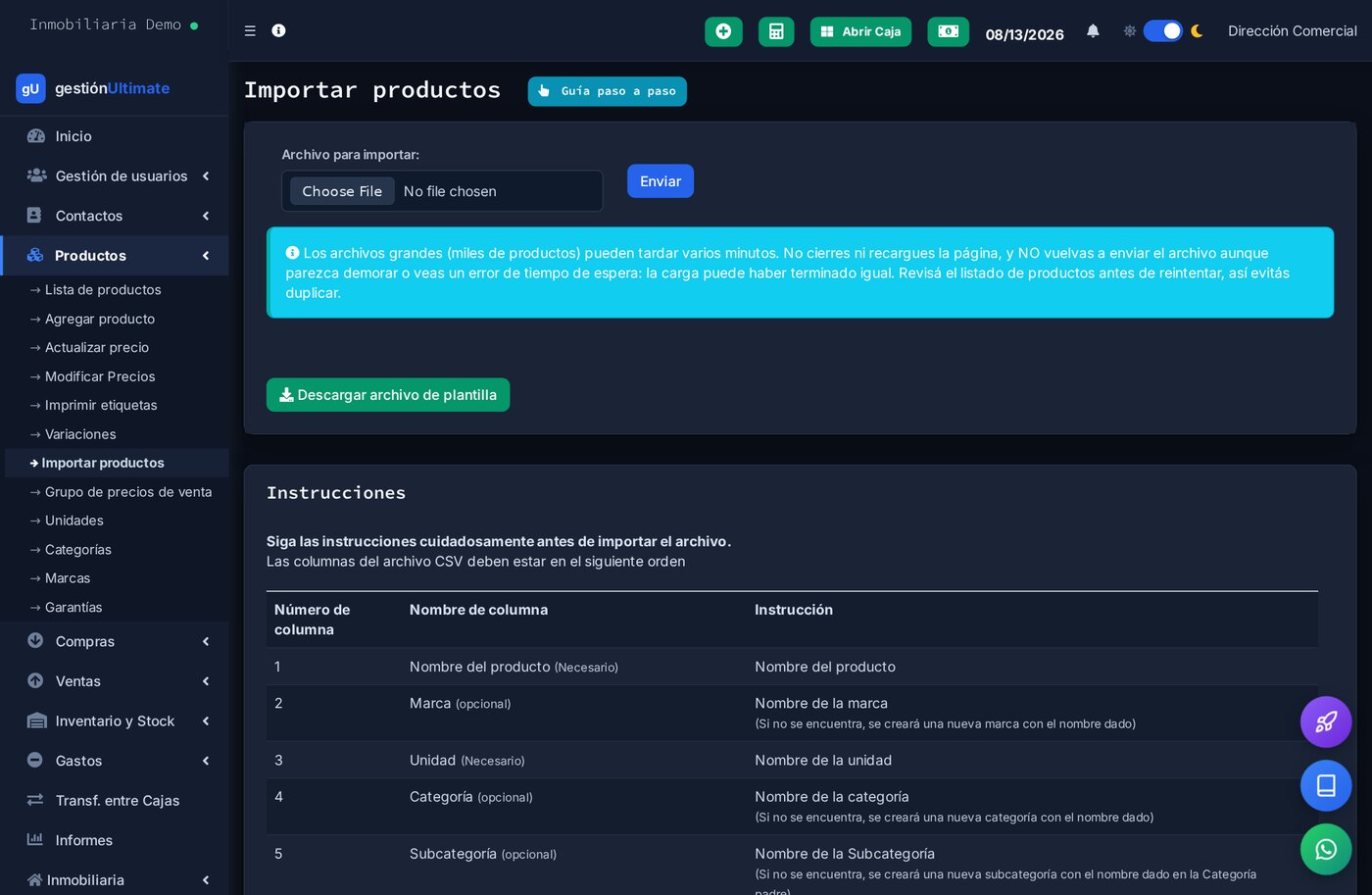
Task: Open the calculator icon button
Action: coord(776,31)
